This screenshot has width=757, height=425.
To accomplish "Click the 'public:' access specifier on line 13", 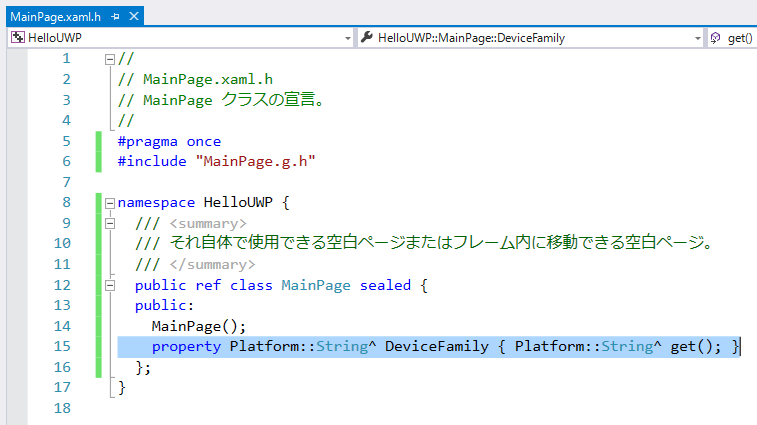I will [164, 306].
